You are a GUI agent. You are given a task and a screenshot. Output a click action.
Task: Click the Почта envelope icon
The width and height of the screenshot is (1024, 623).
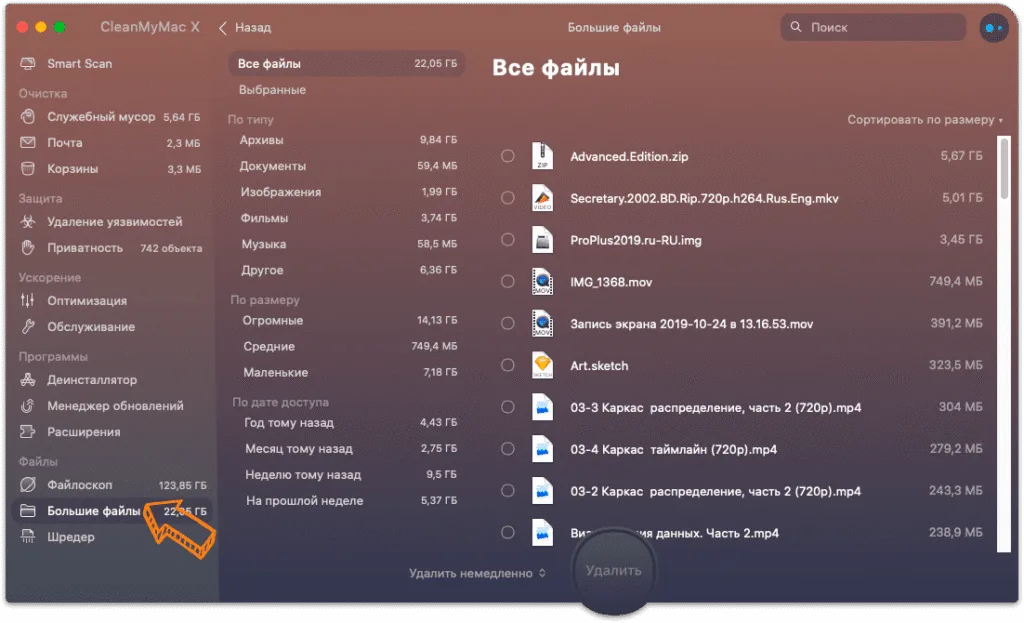pyautogui.click(x=27, y=142)
